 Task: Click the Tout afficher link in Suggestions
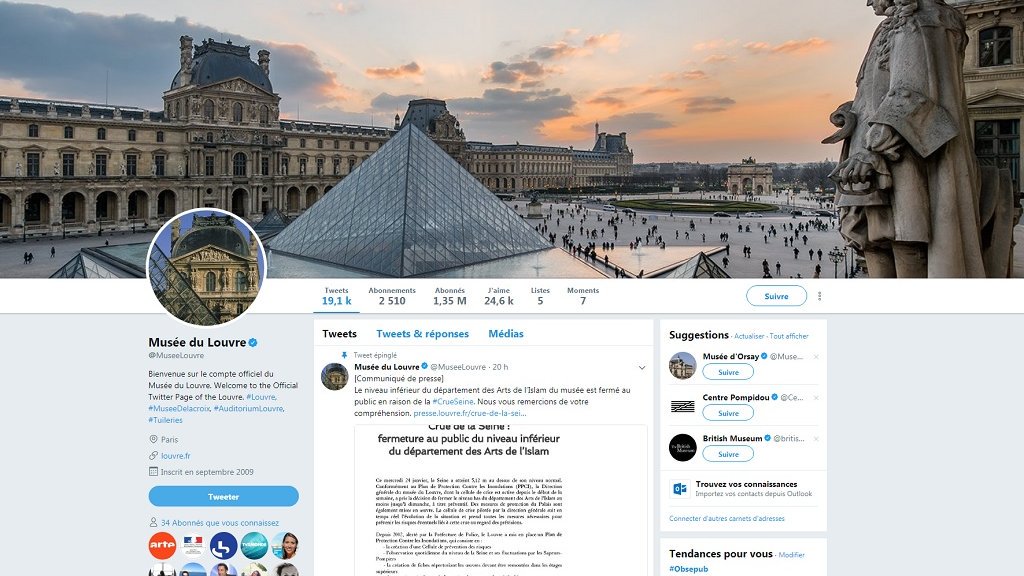click(789, 336)
